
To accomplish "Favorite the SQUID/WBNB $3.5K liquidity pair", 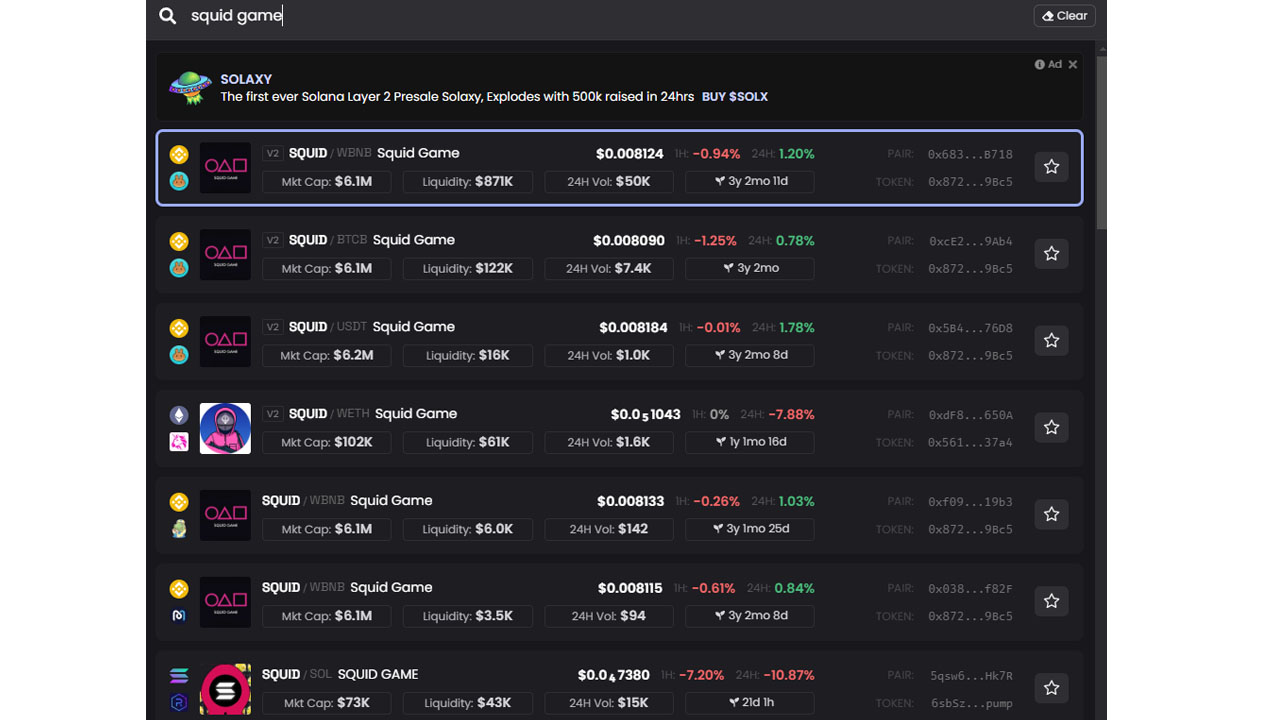I will (x=1051, y=602).
